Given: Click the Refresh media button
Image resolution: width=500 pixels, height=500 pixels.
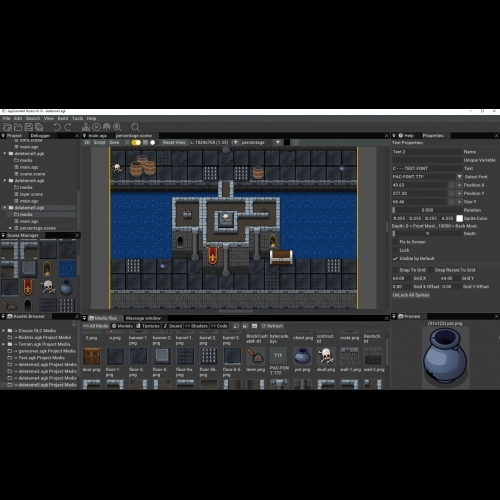Looking at the screenshot, I should (272, 326).
